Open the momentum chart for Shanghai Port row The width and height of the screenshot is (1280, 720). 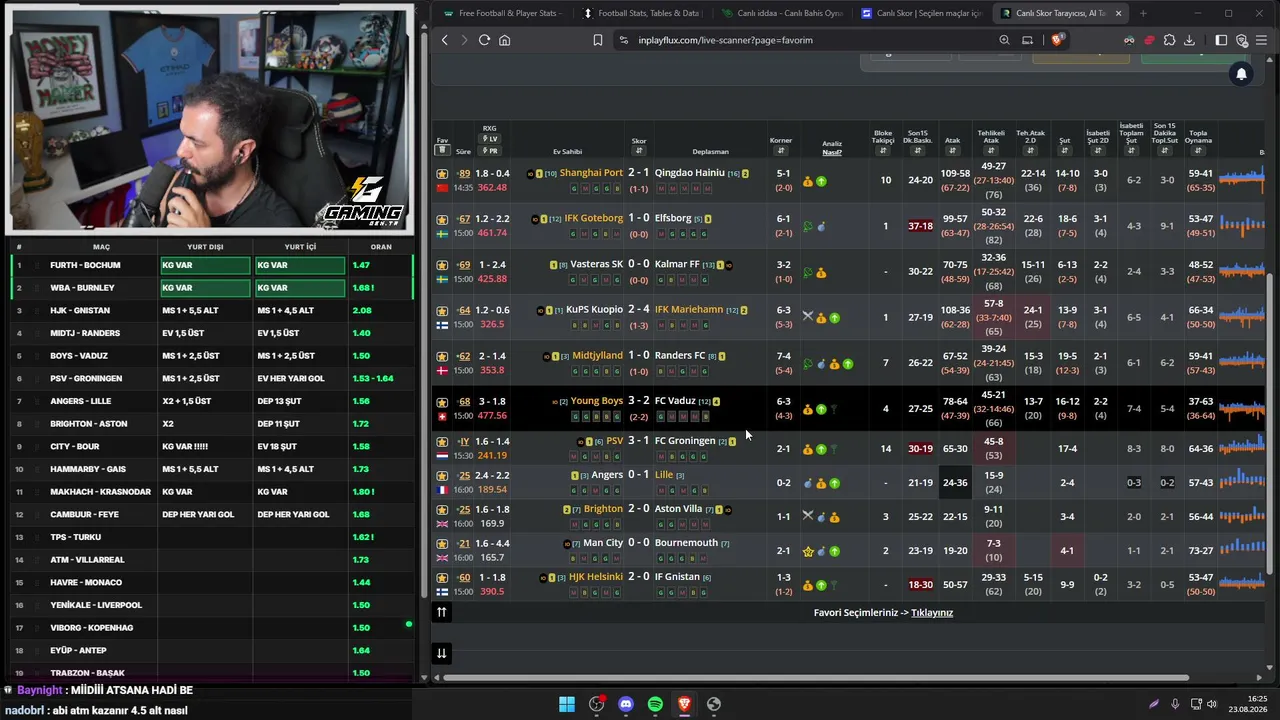click(x=1241, y=180)
